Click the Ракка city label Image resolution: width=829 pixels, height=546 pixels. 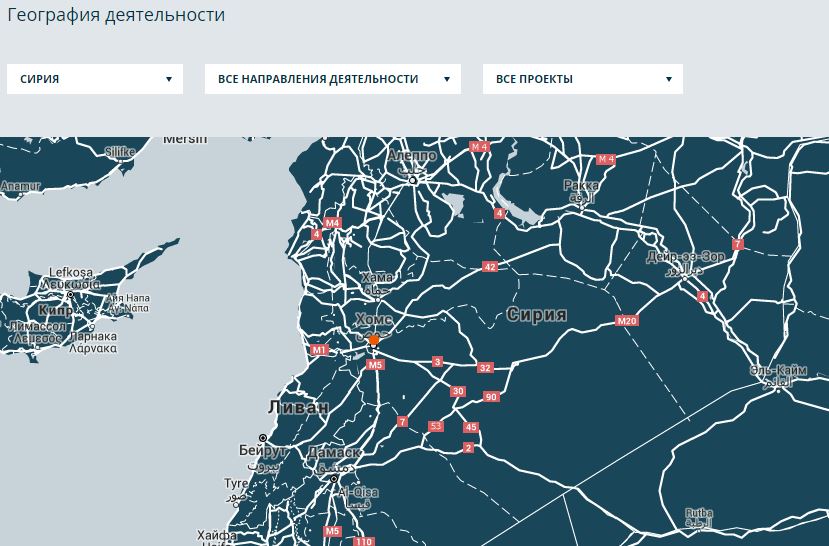pos(581,185)
